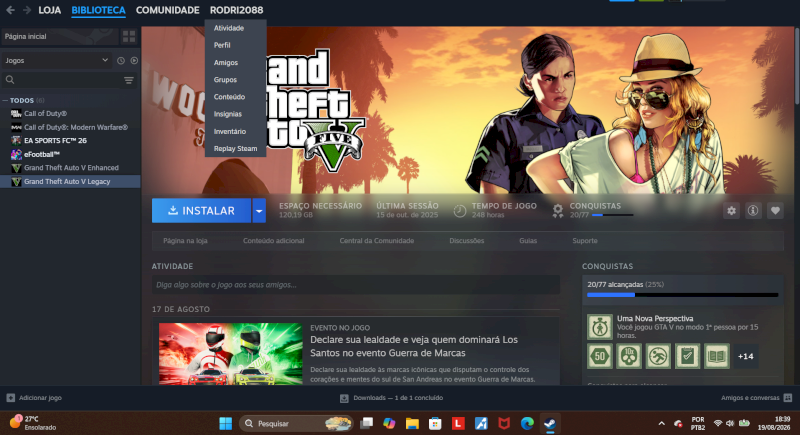Screen dimensions: 800x435
Task: Click the 20/77 achievements progress bar
Action: pos(683,295)
